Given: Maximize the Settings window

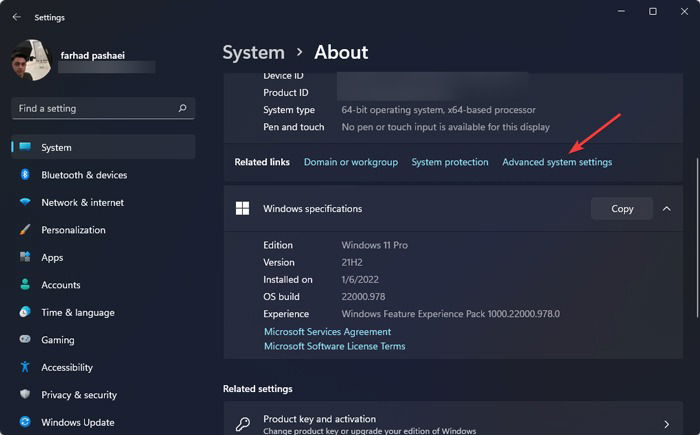Looking at the screenshot, I should coord(653,11).
